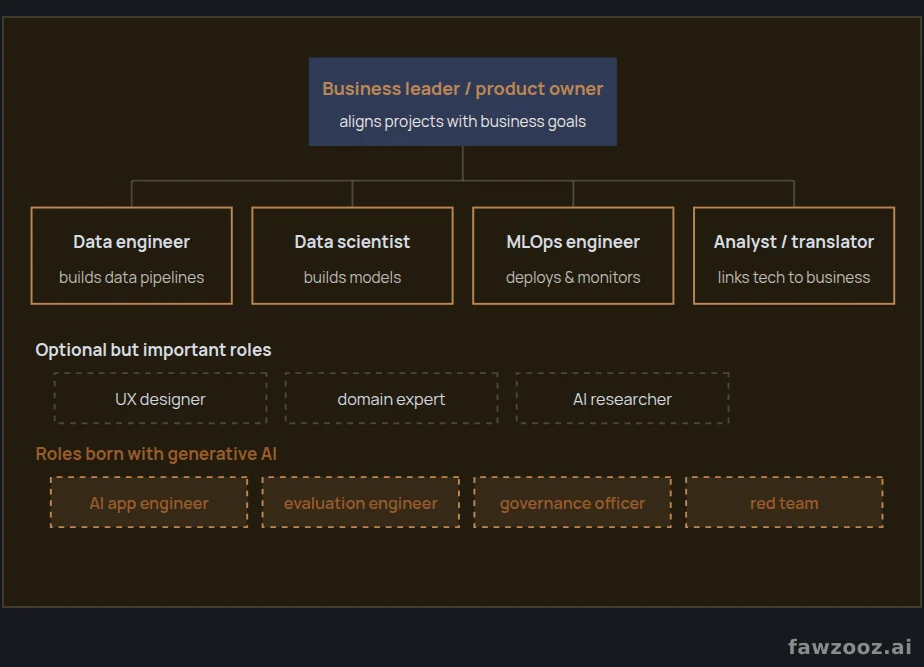This screenshot has width=924, height=667.
Task: Click the 'builds data pipelines' description
Action: (x=131, y=277)
